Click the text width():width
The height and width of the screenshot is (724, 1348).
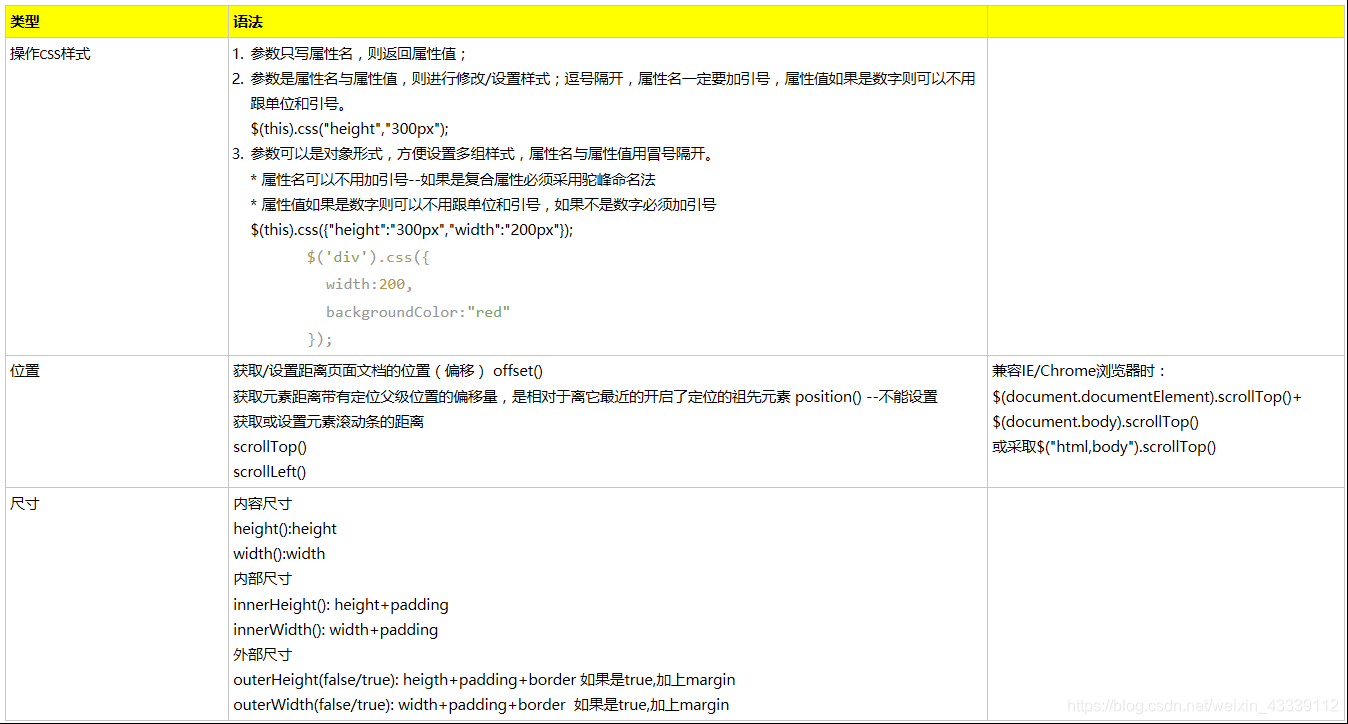click(279, 554)
